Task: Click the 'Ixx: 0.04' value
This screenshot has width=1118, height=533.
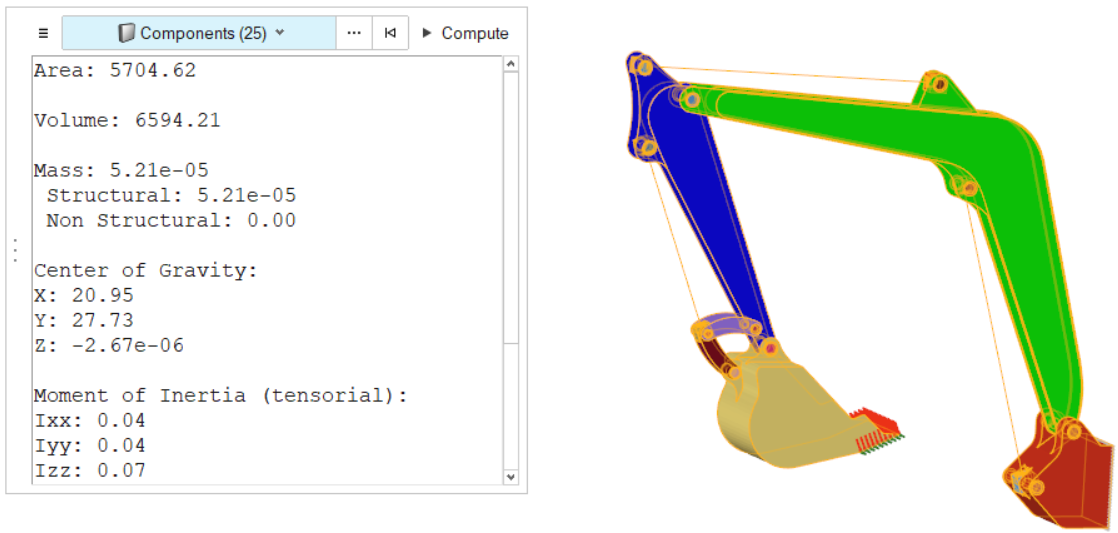Action: (90, 420)
